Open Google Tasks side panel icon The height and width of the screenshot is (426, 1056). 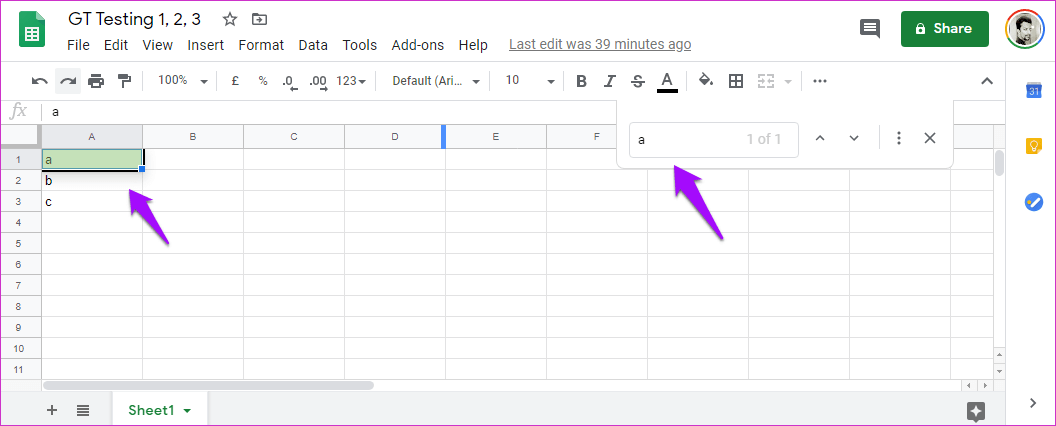click(x=1034, y=202)
